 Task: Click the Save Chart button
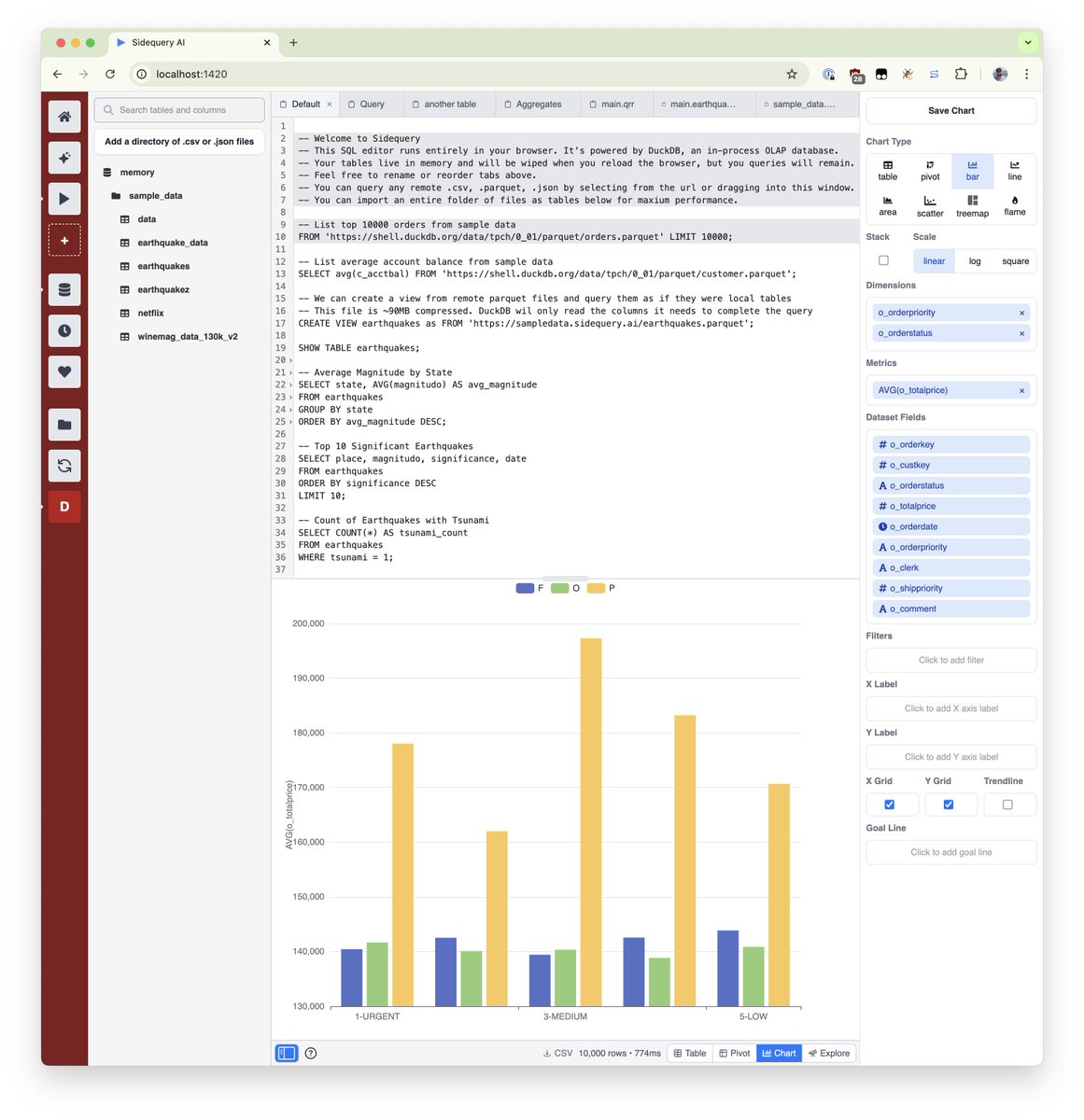[x=950, y=110]
